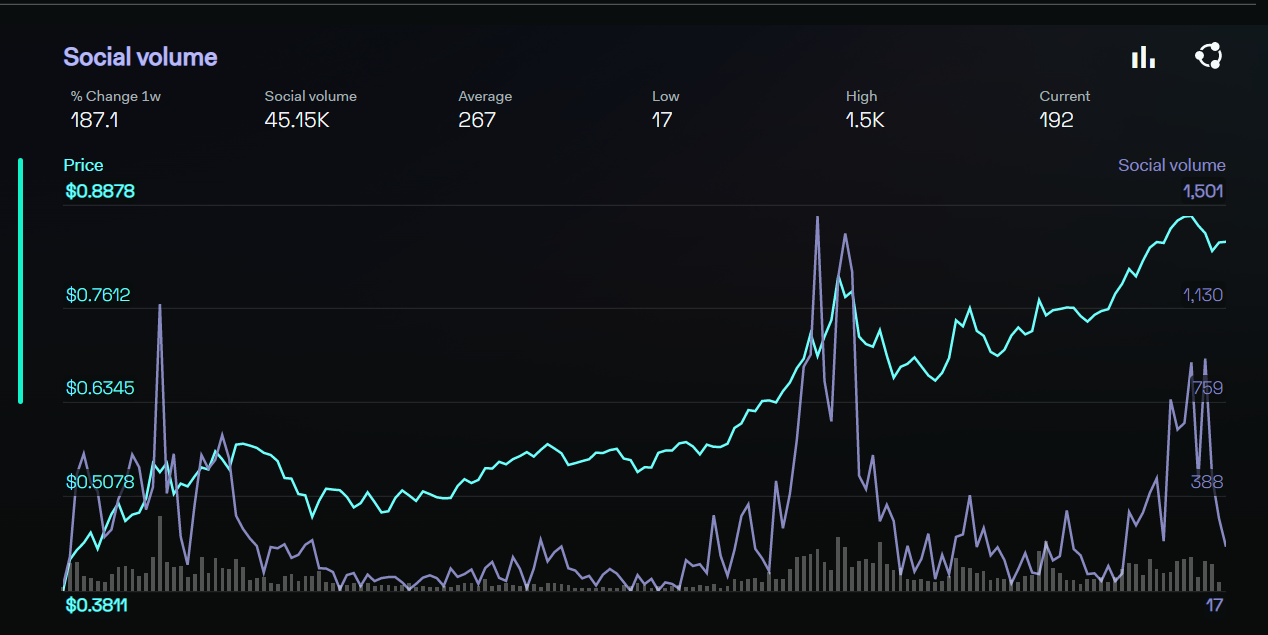Click the Current 192 metric
Image resolution: width=1268 pixels, height=635 pixels.
click(x=1064, y=109)
